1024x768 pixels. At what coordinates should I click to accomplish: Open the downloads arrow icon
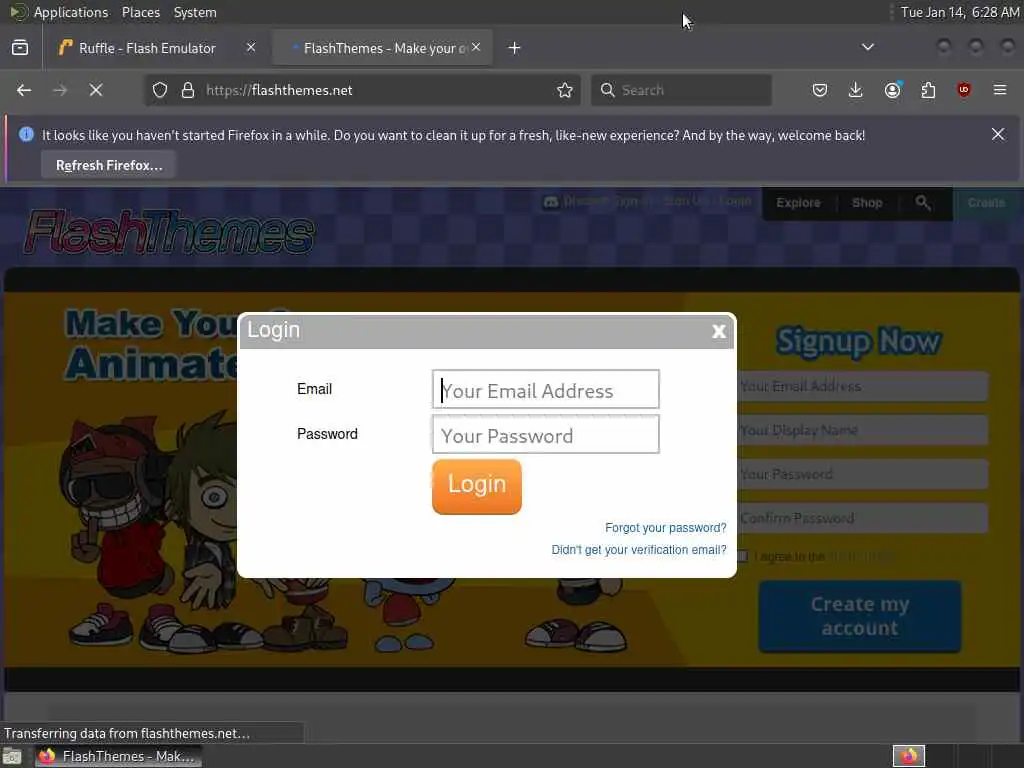(856, 90)
